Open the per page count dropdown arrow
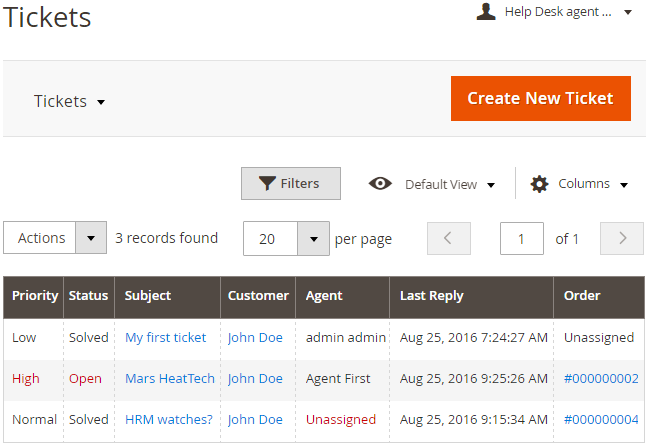Image resolution: width=648 pixels, height=448 pixels. pyautogui.click(x=313, y=239)
